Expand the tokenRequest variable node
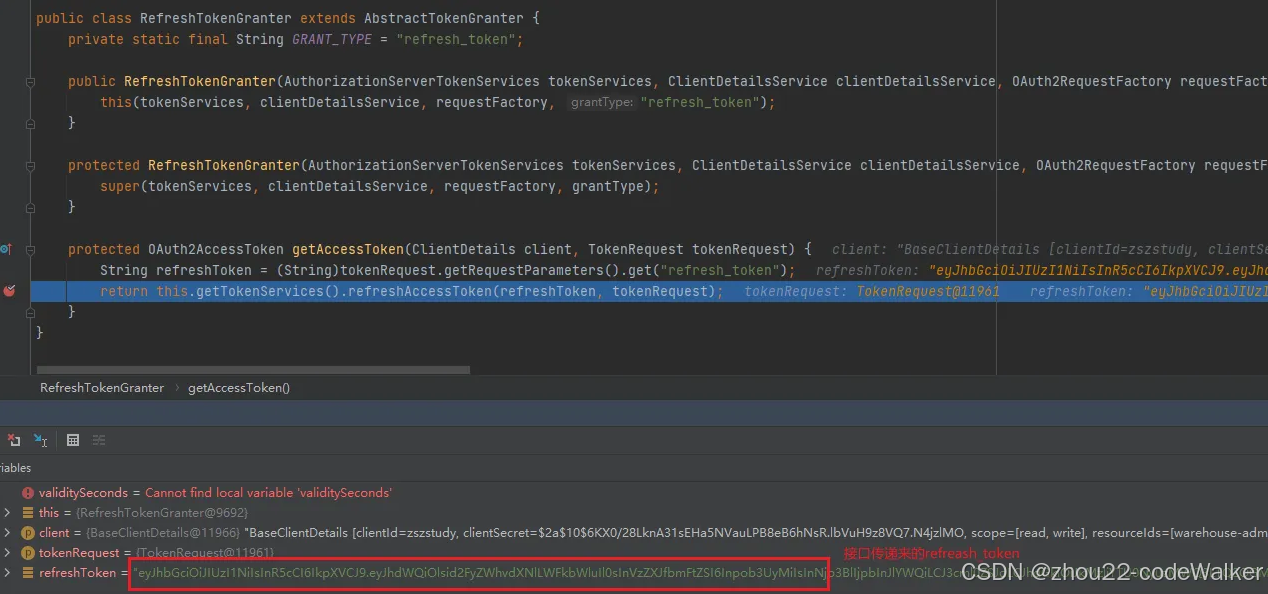The height and width of the screenshot is (594, 1268). click(8, 553)
